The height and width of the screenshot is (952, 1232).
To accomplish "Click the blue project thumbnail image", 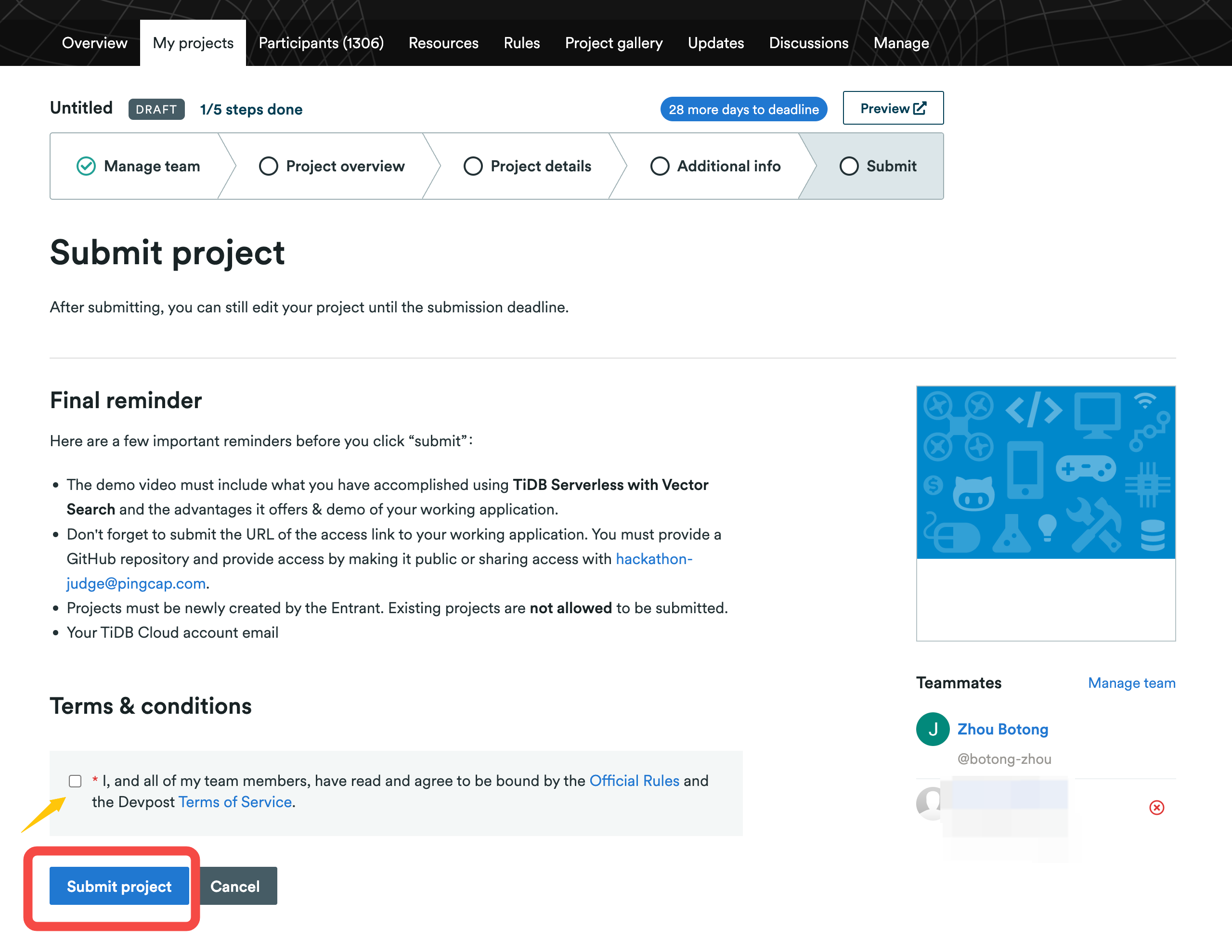I will pos(1046,473).
